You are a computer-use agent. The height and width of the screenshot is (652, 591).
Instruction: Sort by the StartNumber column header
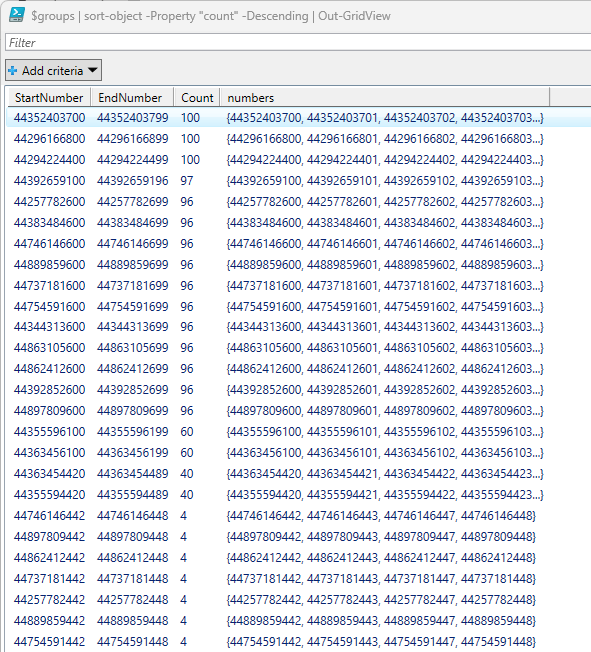tap(49, 98)
